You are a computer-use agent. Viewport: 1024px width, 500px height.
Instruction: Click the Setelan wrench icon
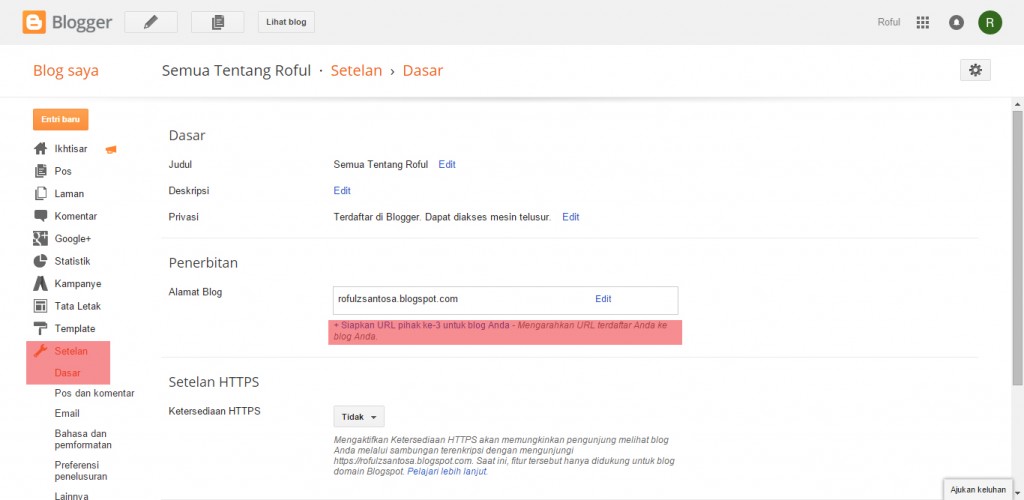[40, 351]
